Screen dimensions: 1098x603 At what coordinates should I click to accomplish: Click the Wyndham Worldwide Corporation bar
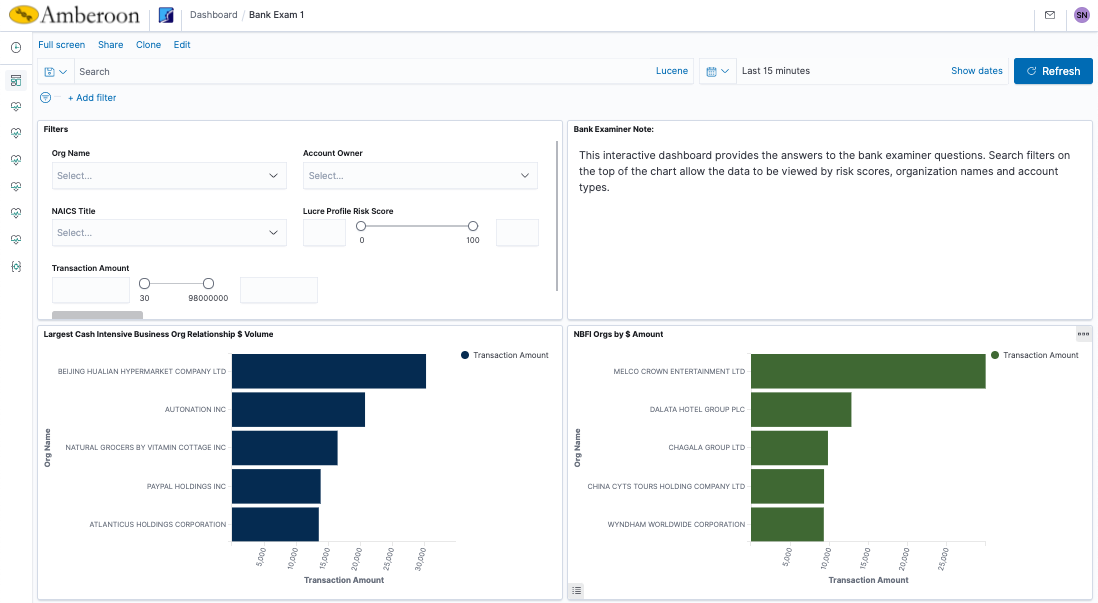click(x=787, y=524)
